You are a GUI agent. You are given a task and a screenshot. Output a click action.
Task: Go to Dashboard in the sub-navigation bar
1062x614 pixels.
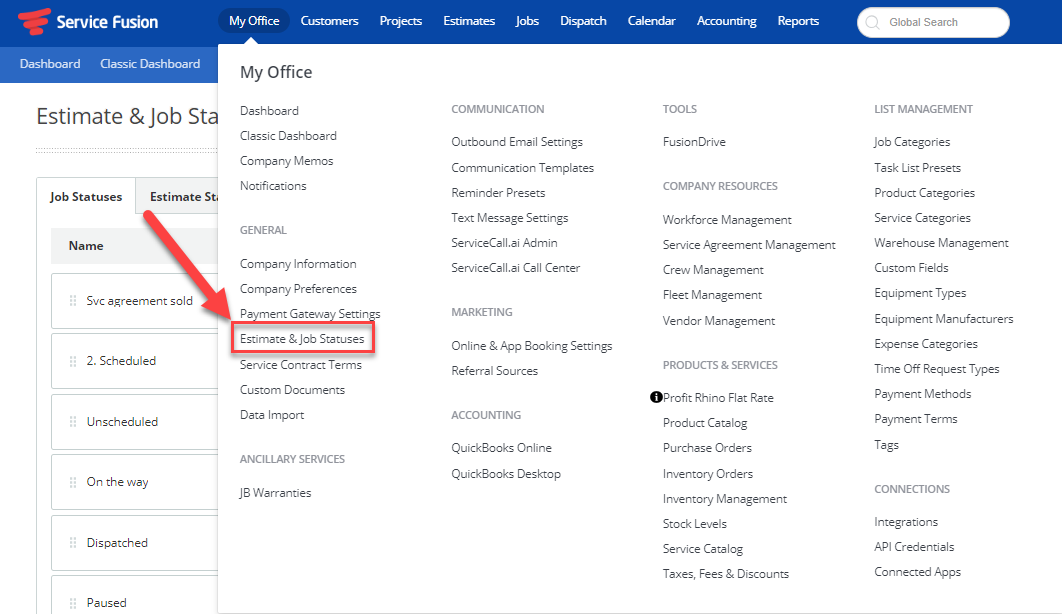click(x=50, y=64)
